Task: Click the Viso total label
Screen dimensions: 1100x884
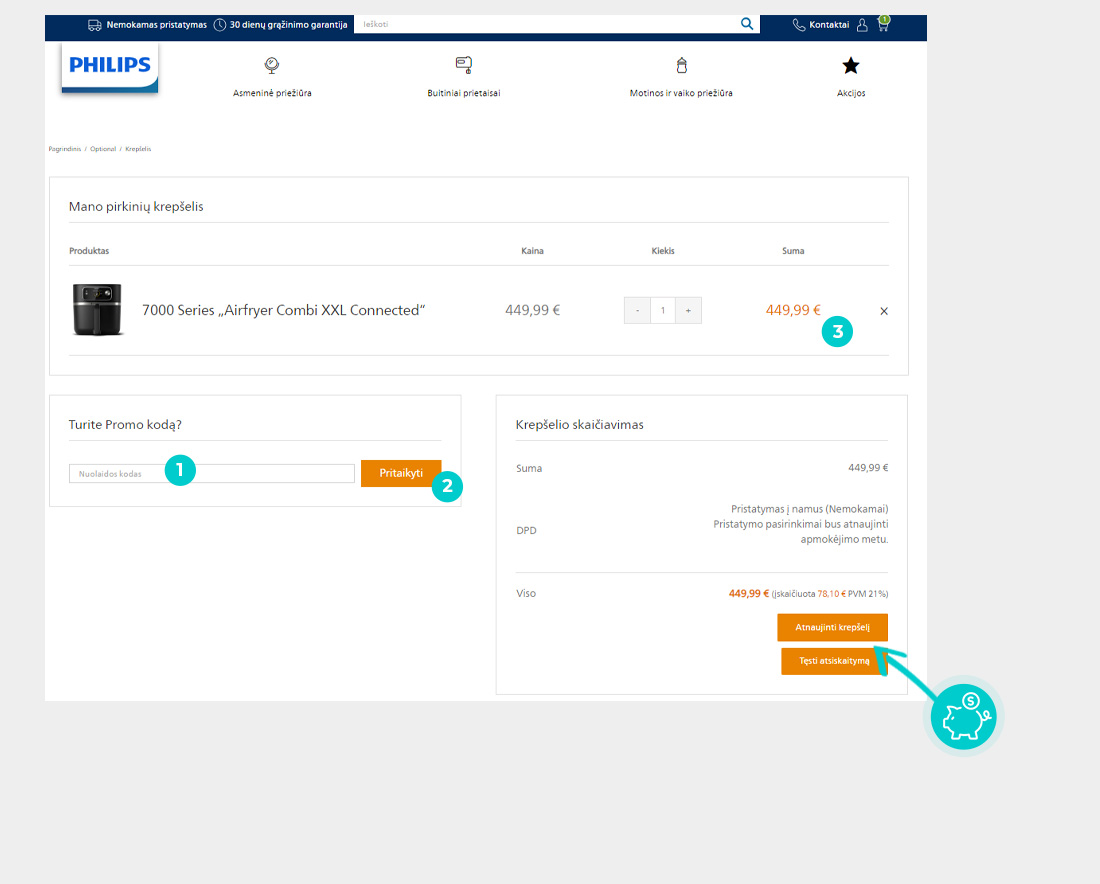Action: pos(526,594)
